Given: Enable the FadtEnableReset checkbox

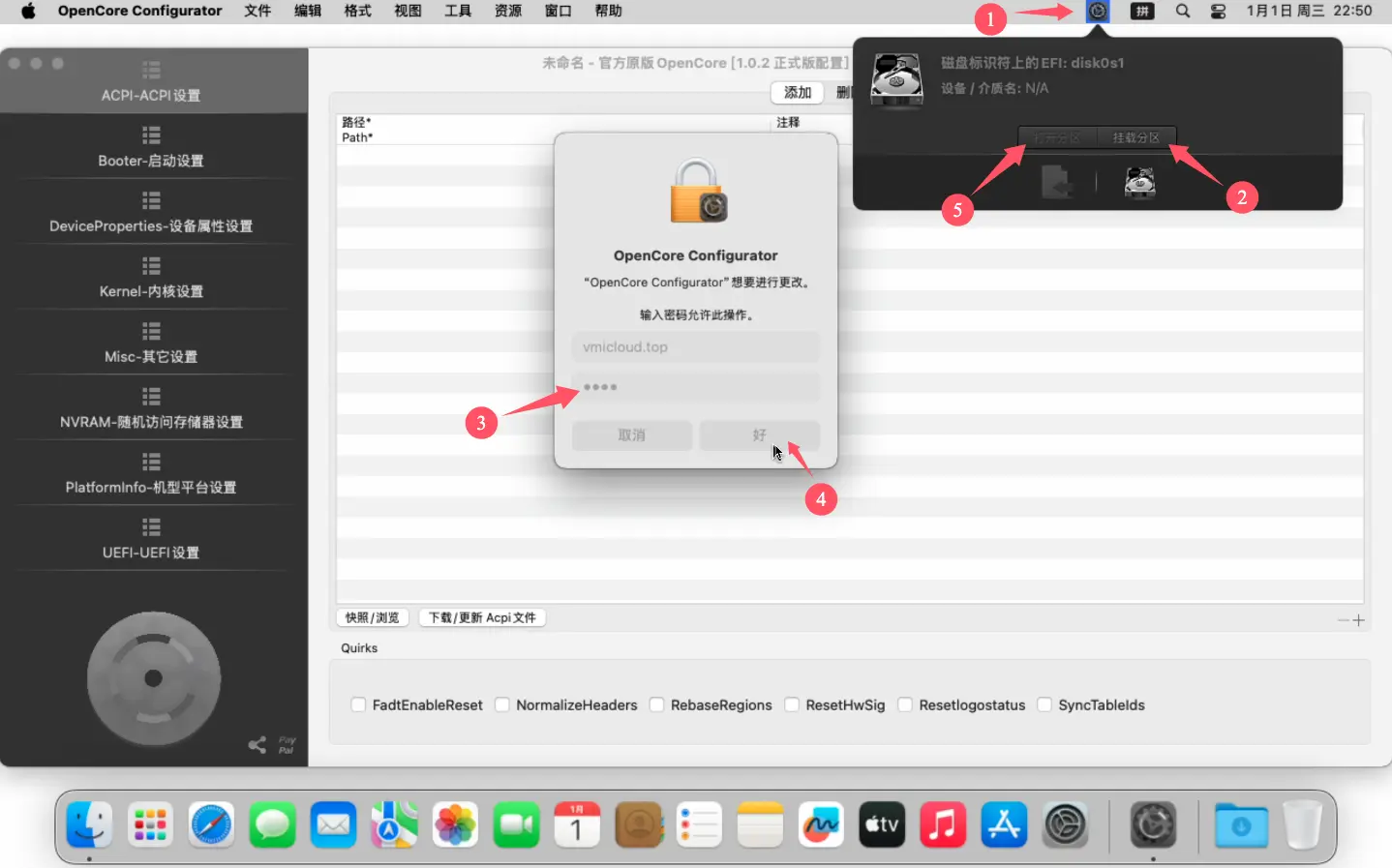Looking at the screenshot, I should 358,704.
